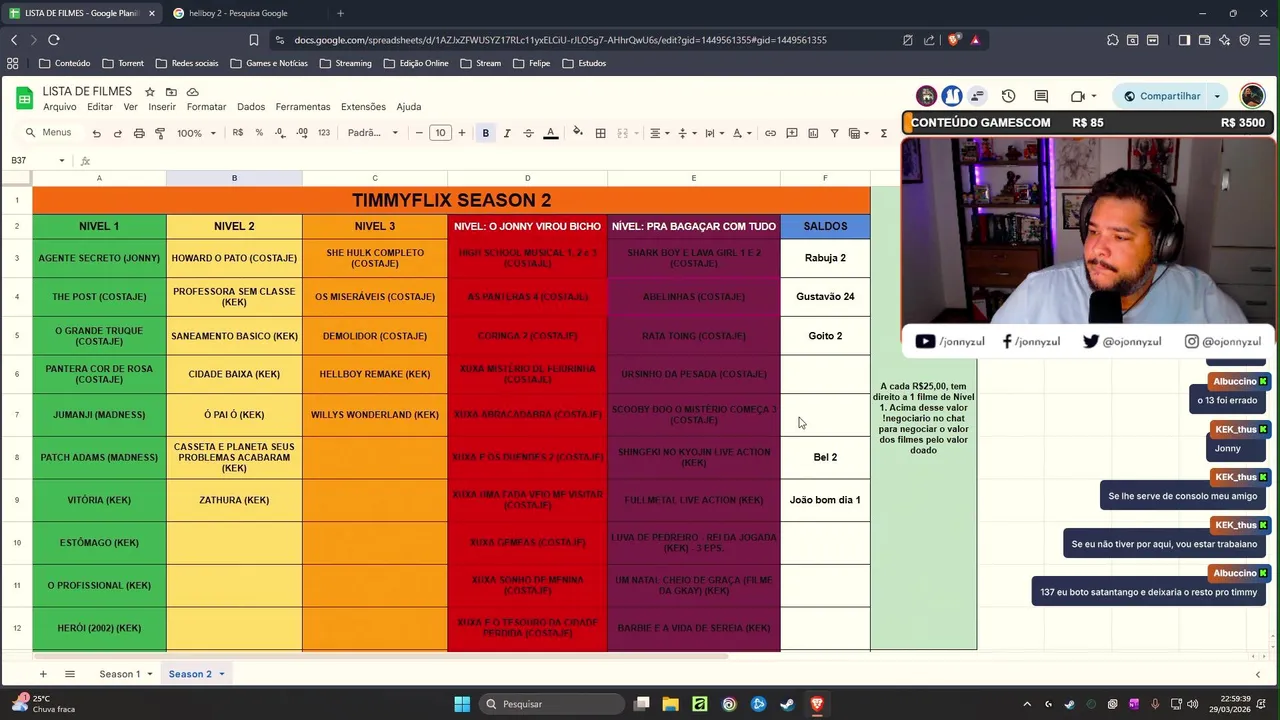This screenshot has height=720, width=1280.
Task: Create a filter with funnel icon
Action: click(834, 133)
